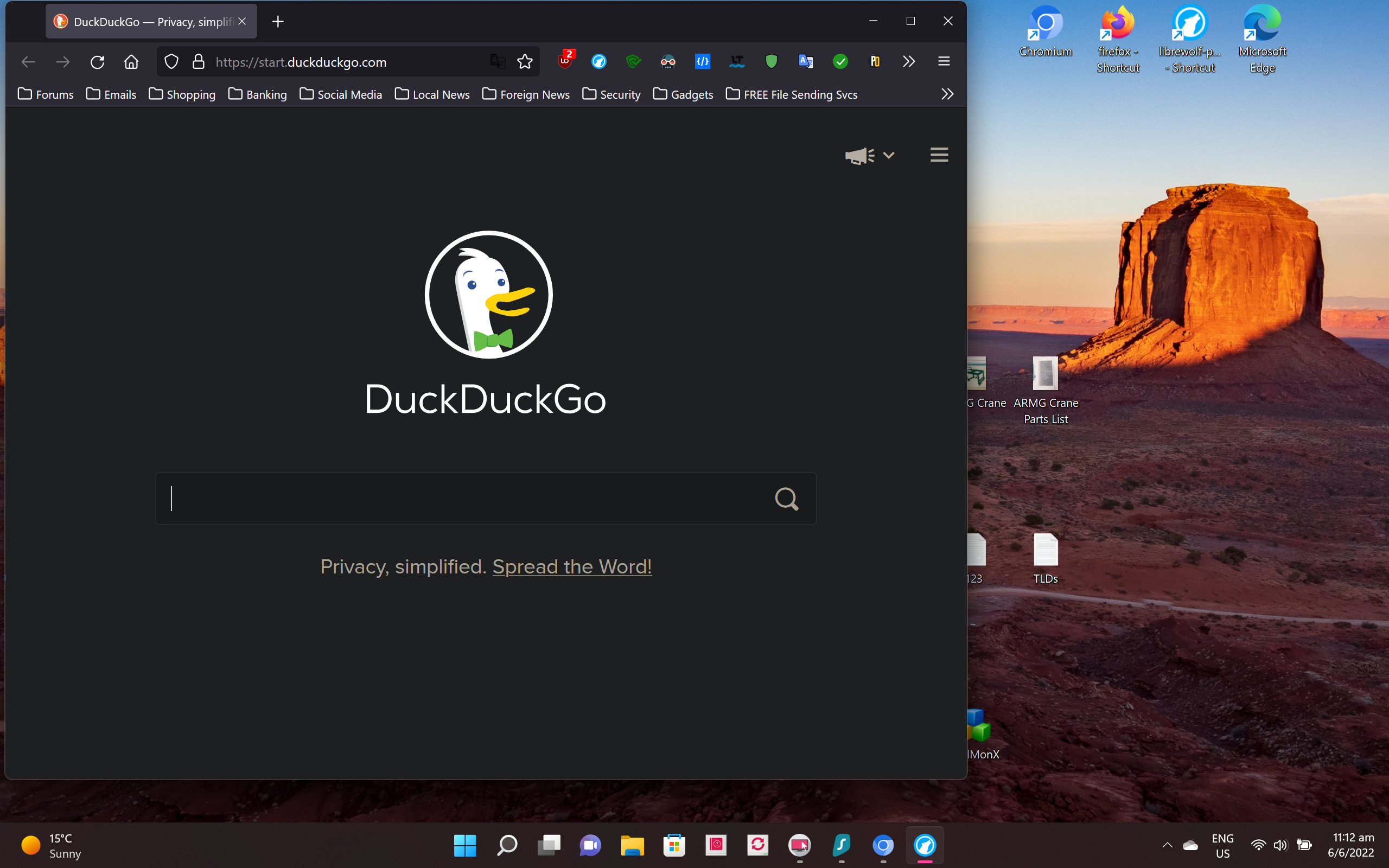Click the site security padlock icon
This screenshot has height=868, width=1389.
pos(199,61)
